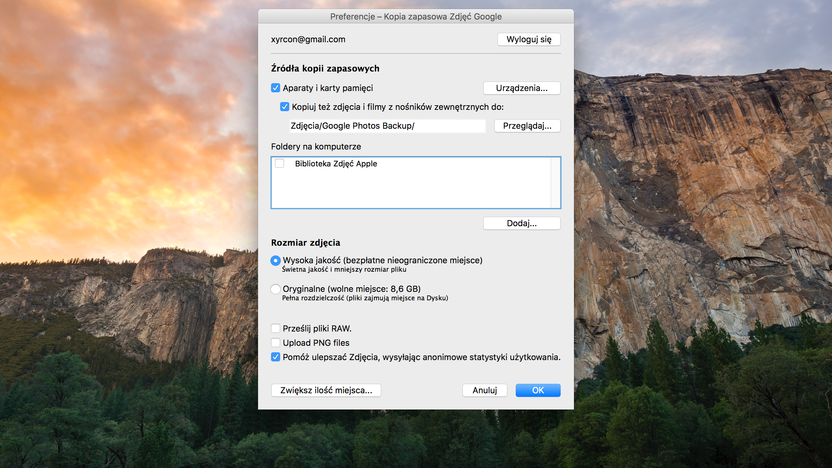The image size is (832, 468).
Task: Click Przeglądaj... to browse folder
Action: pyautogui.click(x=527, y=126)
